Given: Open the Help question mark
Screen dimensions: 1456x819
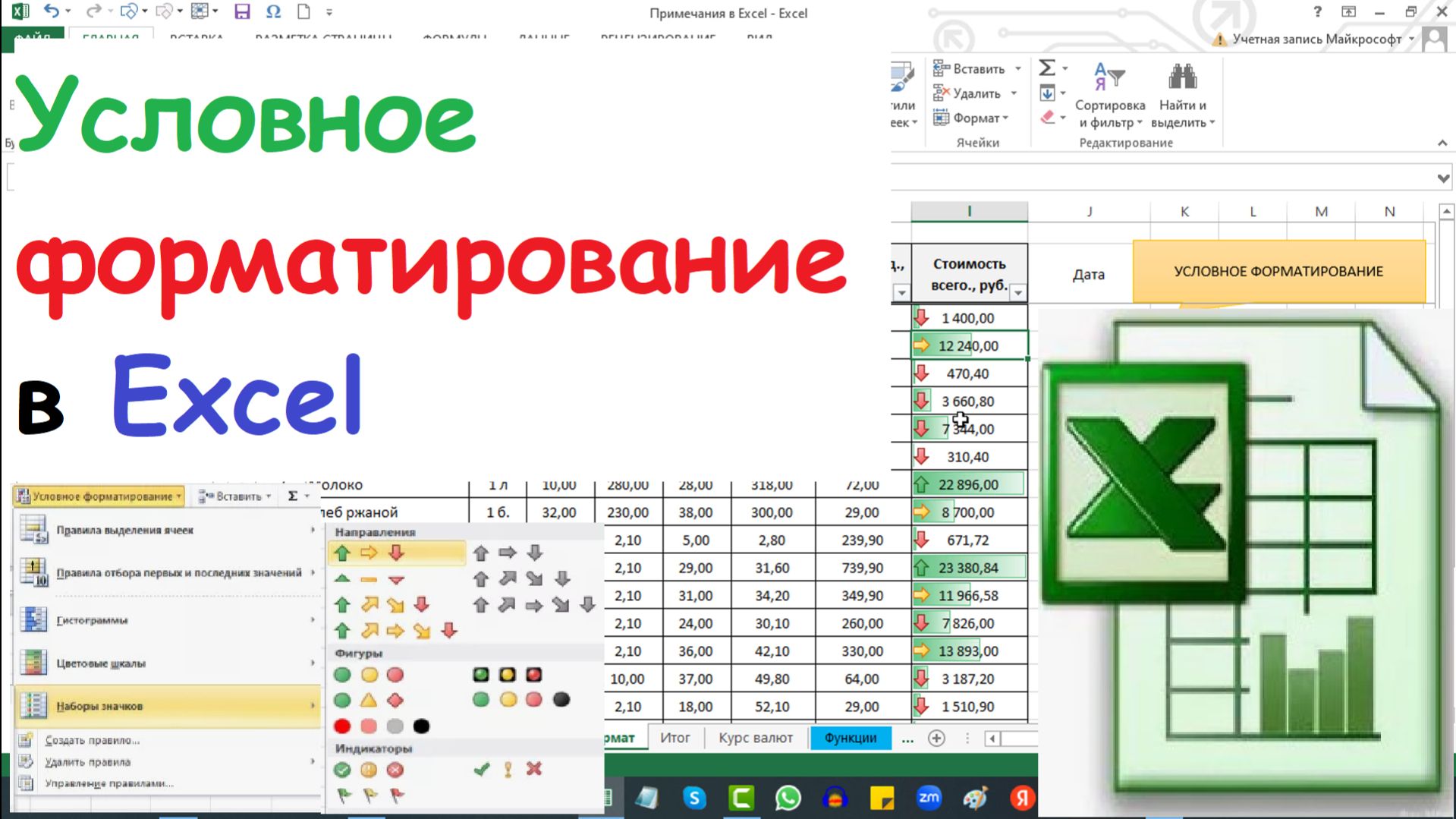Looking at the screenshot, I should pyautogui.click(x=1318, y=12).
